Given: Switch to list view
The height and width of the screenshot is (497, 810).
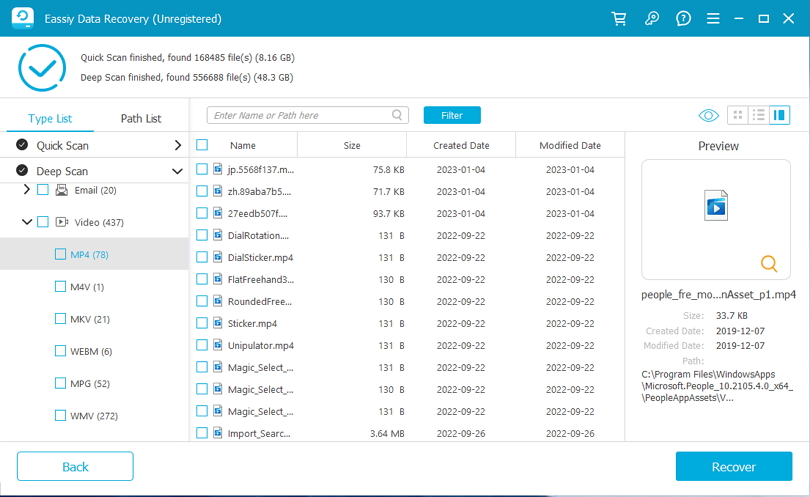Looking at the screenshot, I should (x=758, y=115).
